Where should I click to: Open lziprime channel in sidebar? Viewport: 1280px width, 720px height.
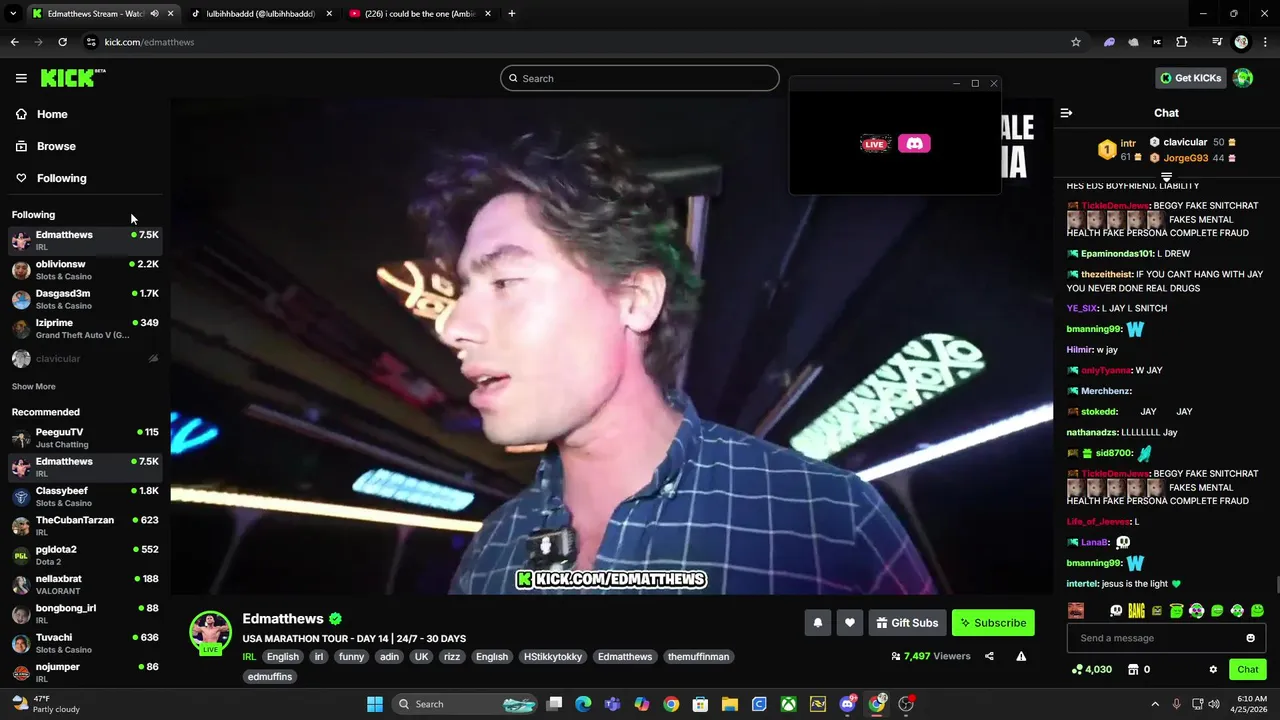85,328
